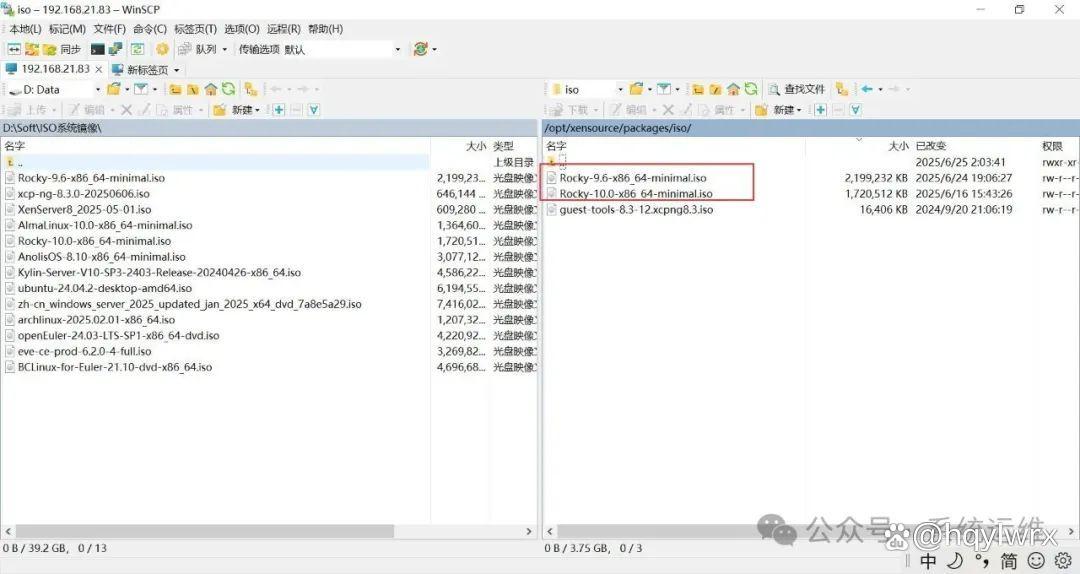Image resolution: width=1080 pixels, height=574 pixels.
Task: Click remote panel open directory icon
Action: pyautogui.click(x=636, y=89)
